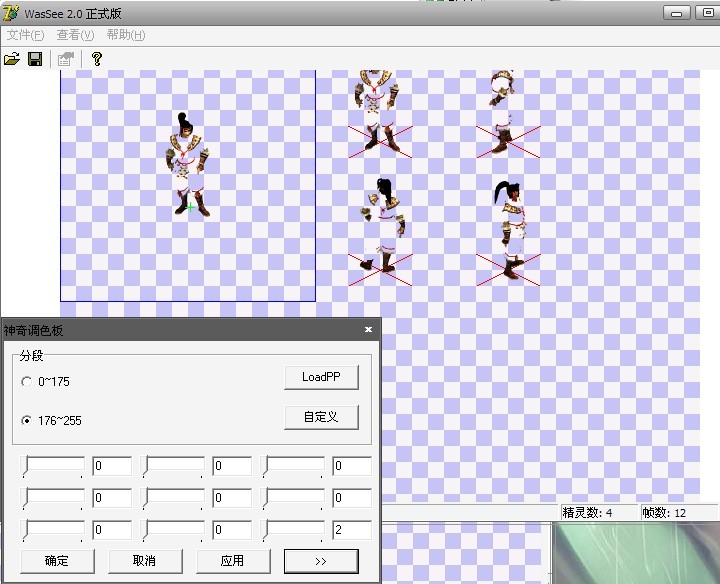Select the front-facing sprite in preview frame
Screen dimensions: 720x584
coord(187,164)
